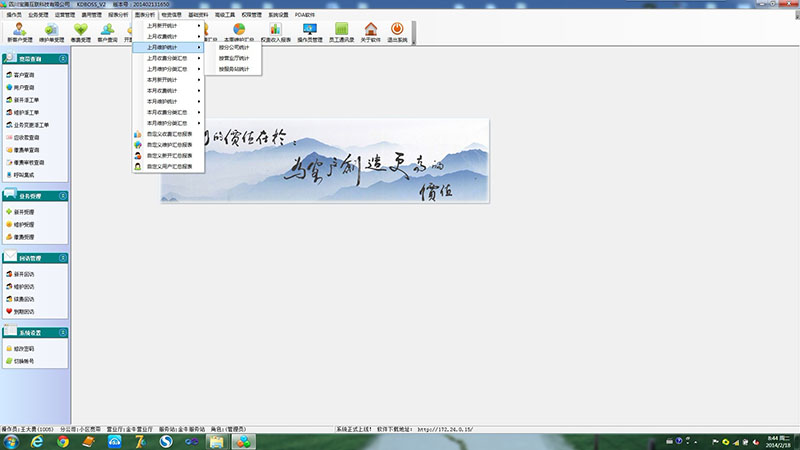Click 切换帐号 in the 系统设置 panel

pyautogui.click(x=20, y=361)
